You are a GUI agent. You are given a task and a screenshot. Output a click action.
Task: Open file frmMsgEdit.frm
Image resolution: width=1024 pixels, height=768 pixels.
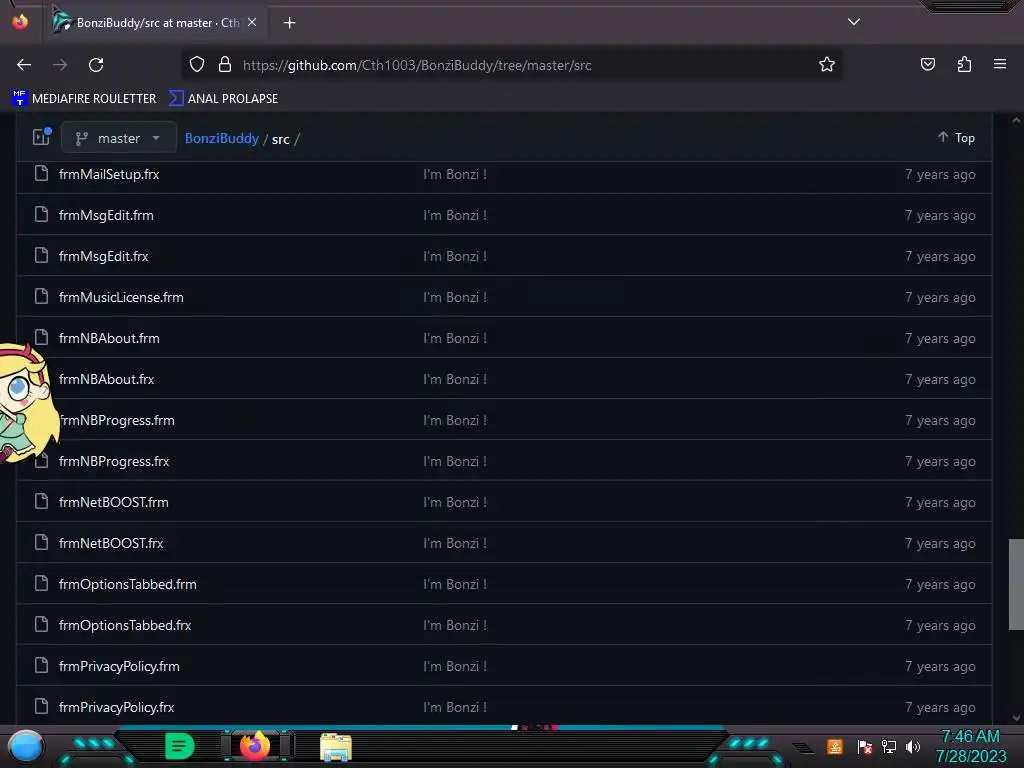point(106,216)
